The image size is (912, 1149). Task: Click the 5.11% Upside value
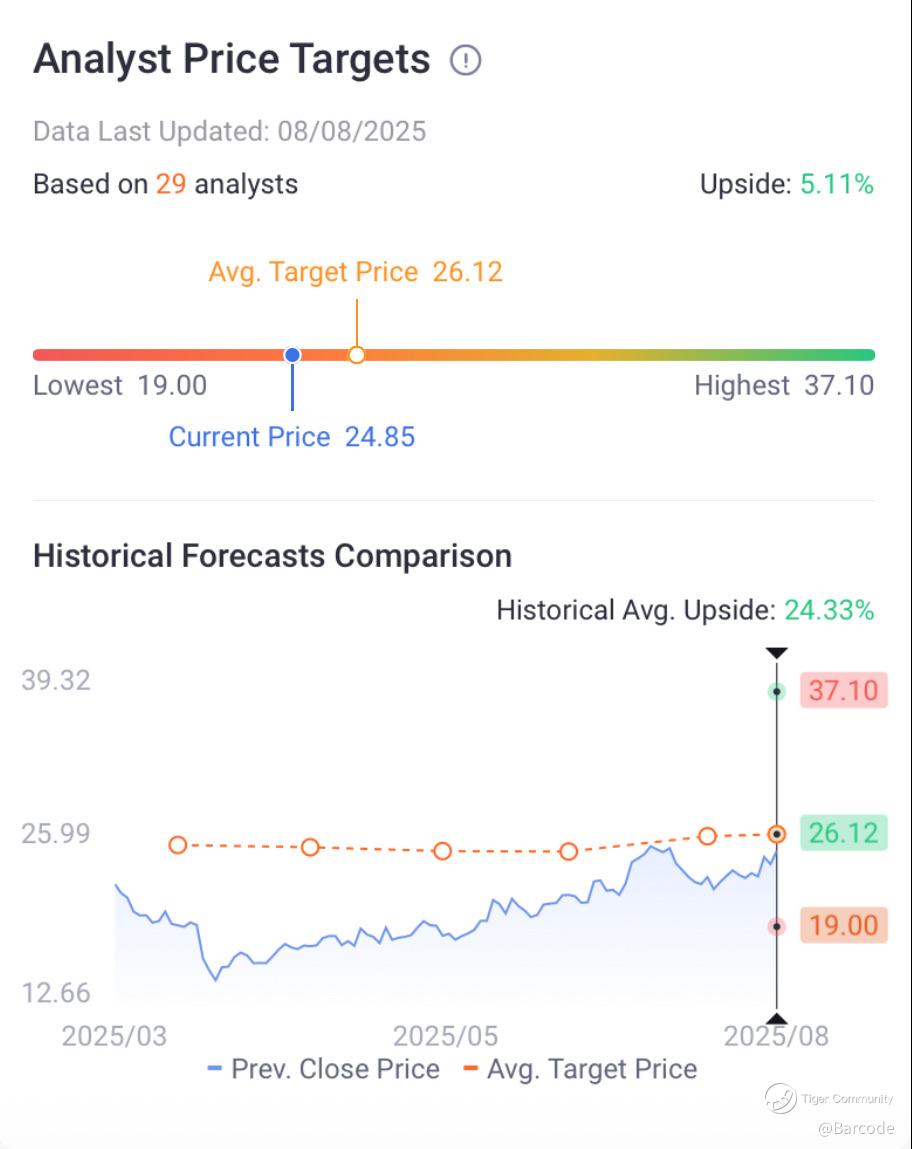point(836,184)
